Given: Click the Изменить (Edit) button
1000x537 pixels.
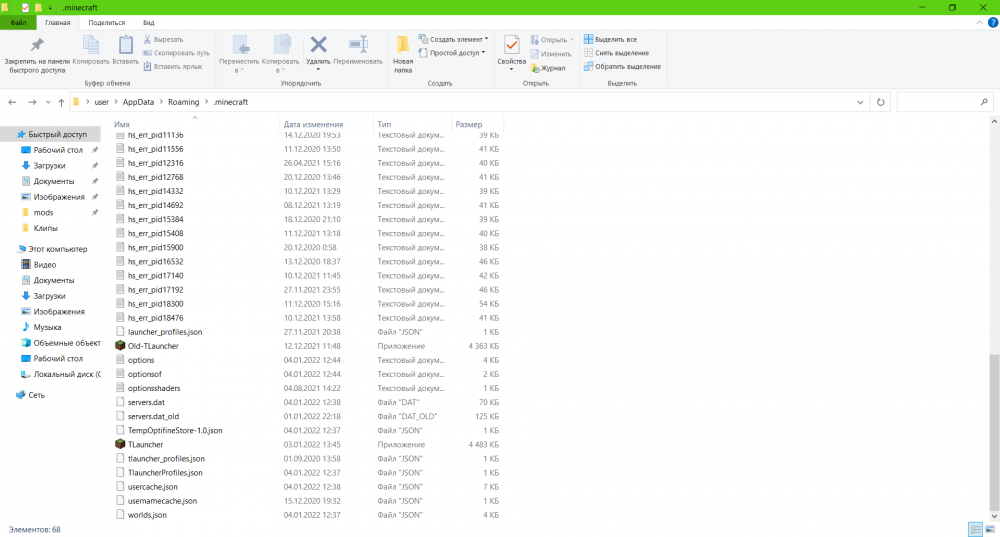Looking at the screenshot, I should 550,54.
